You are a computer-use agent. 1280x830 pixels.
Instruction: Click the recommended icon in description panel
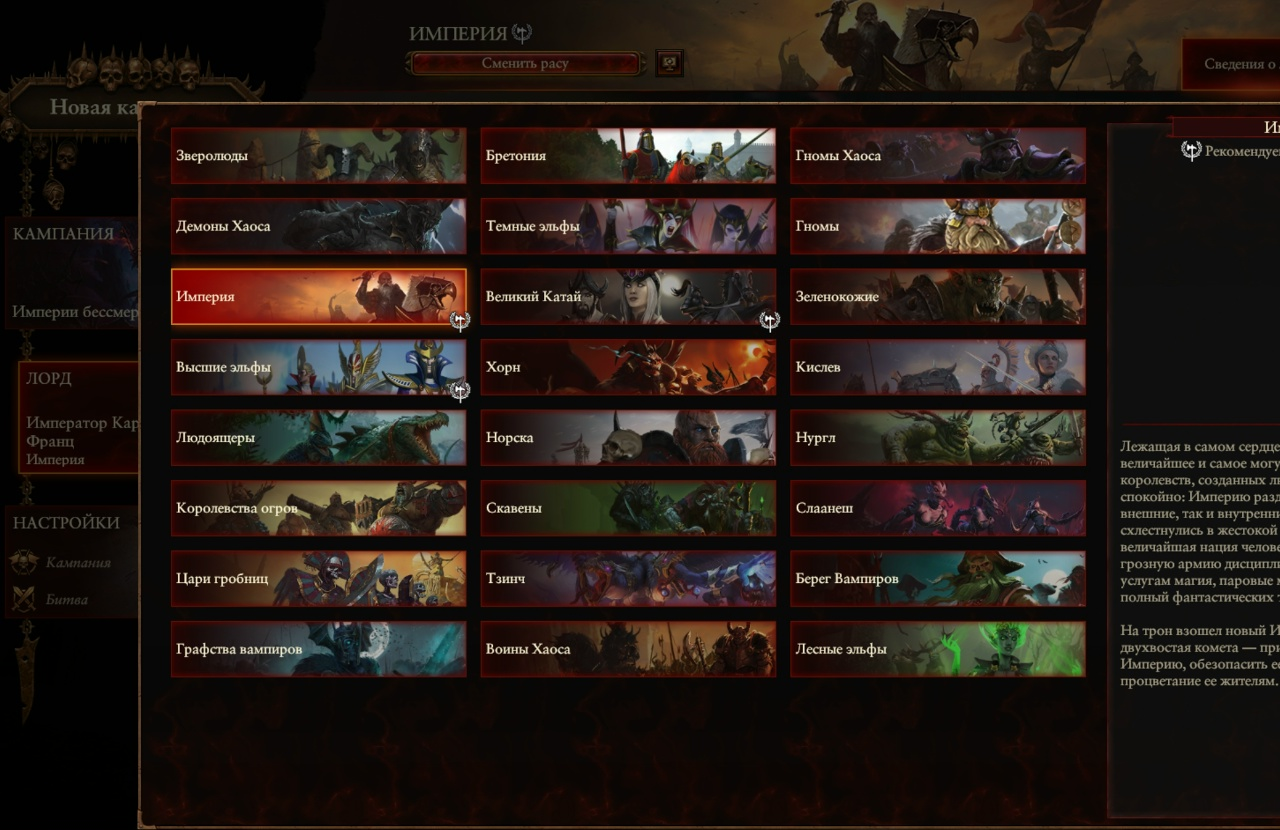(1191, 151)
